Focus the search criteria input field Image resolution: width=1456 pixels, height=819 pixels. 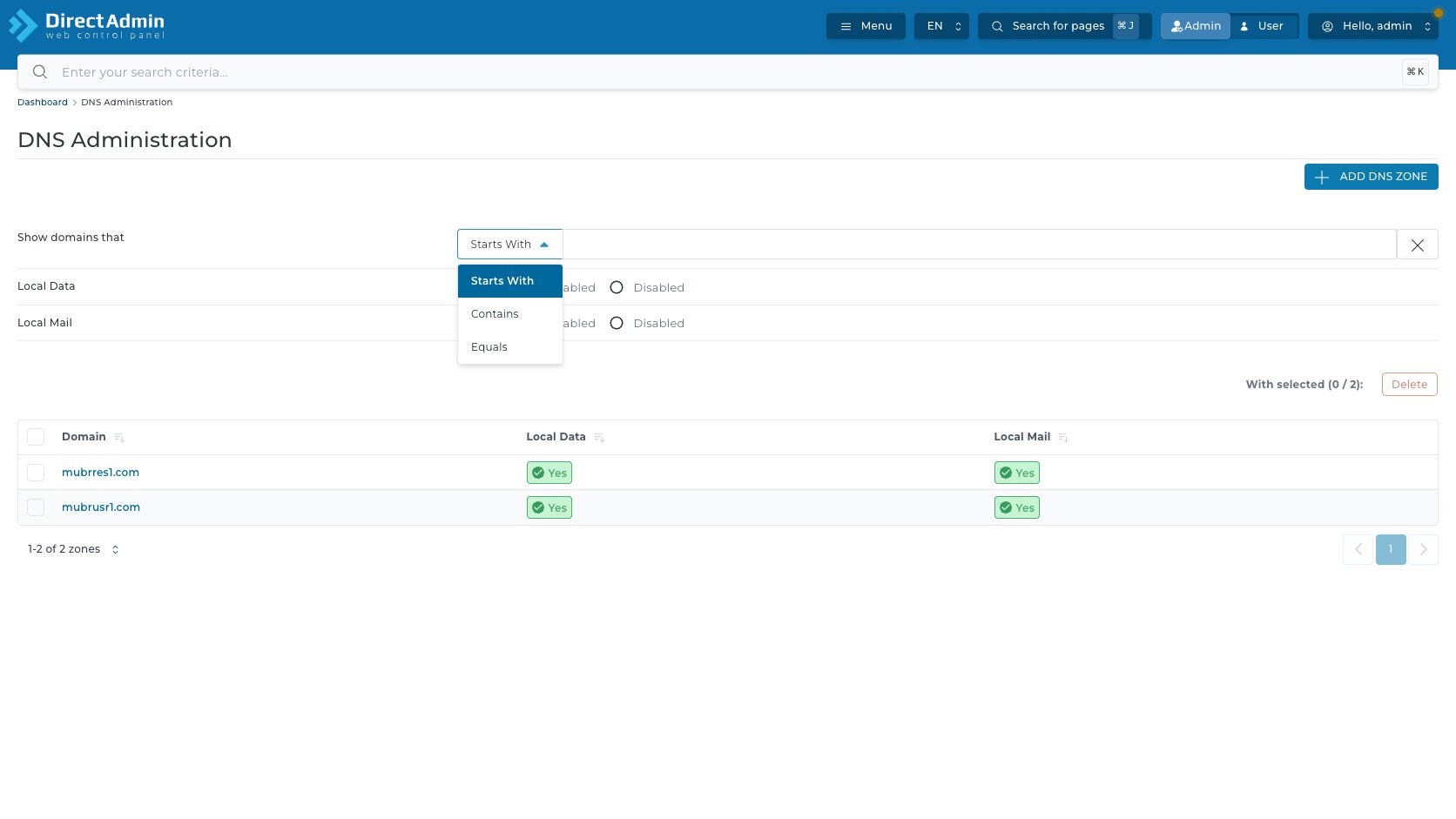pyautogui.click(x=727, y=72)
